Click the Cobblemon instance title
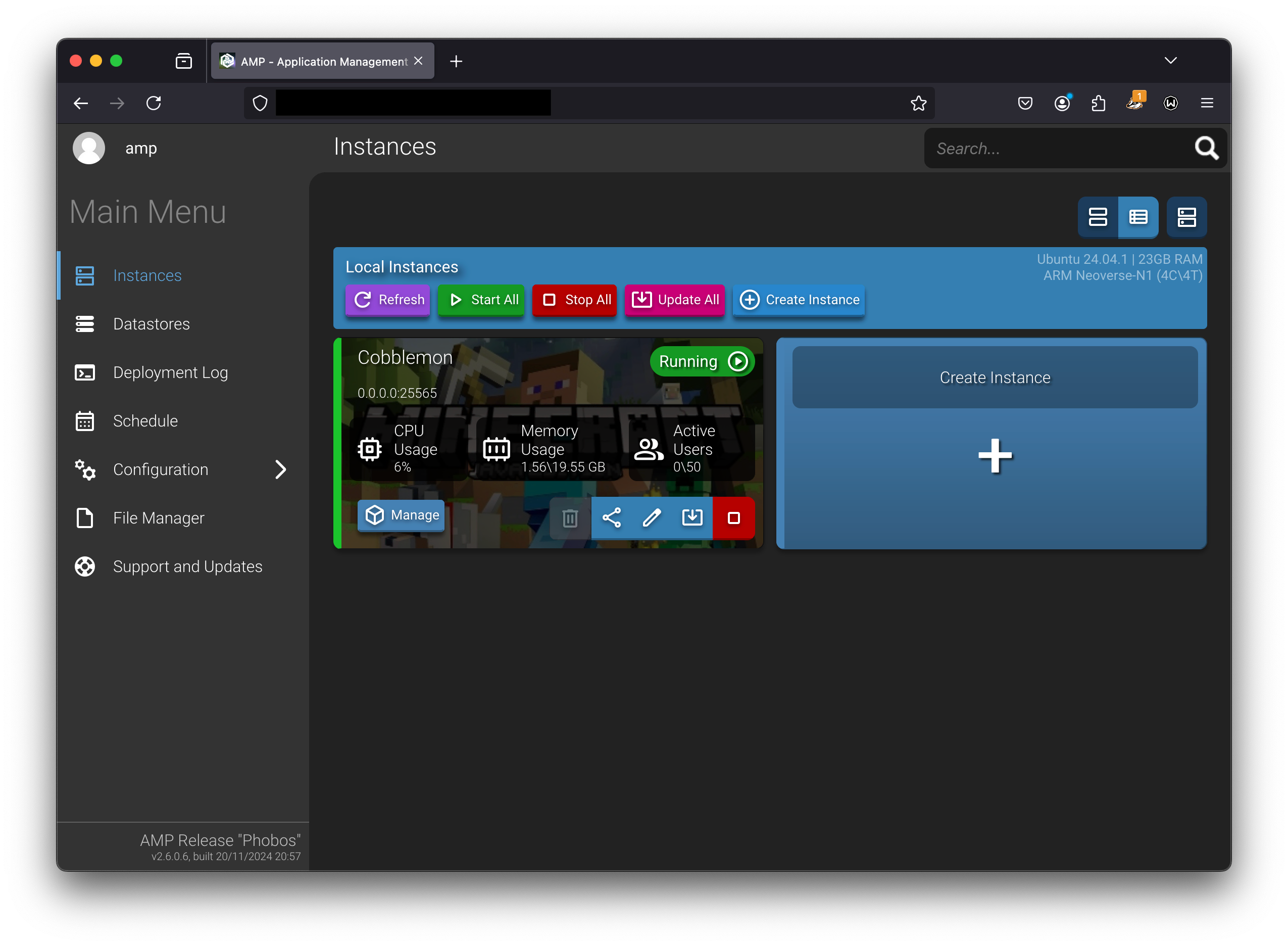The height and width of the screenshot is (946, 1288). (405, 357)
